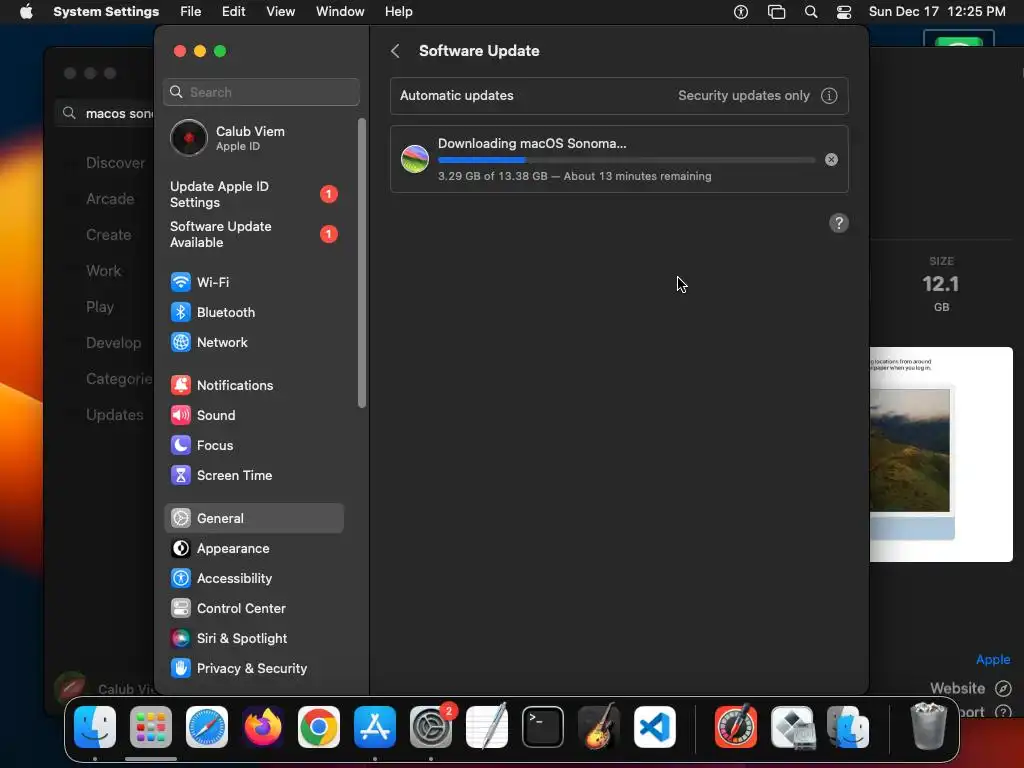The width and height of the screenshot is (1024, 768).
Task: Cancel the macOS Sonoma download
Action: click(831, 159)
